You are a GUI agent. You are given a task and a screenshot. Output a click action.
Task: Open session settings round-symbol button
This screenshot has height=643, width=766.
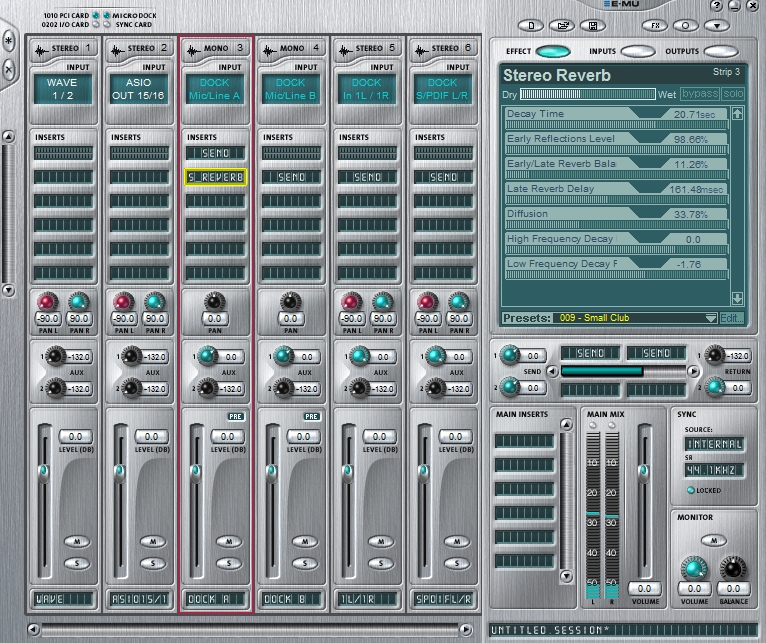click(x=686, y=25)
